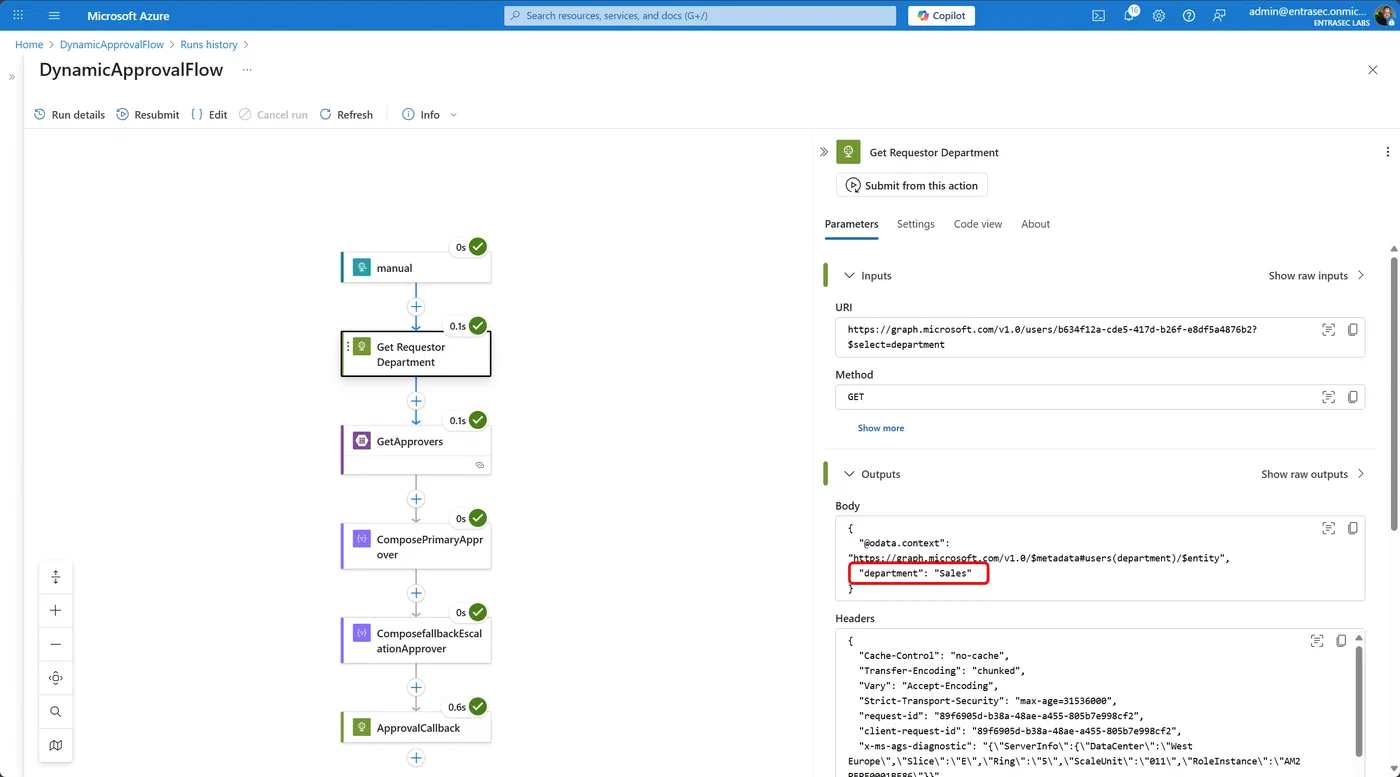Image resolution: width=1400 pixels, height=777 pixels.
Task: Copy the Method value
Action: [x=1353, y=397]
